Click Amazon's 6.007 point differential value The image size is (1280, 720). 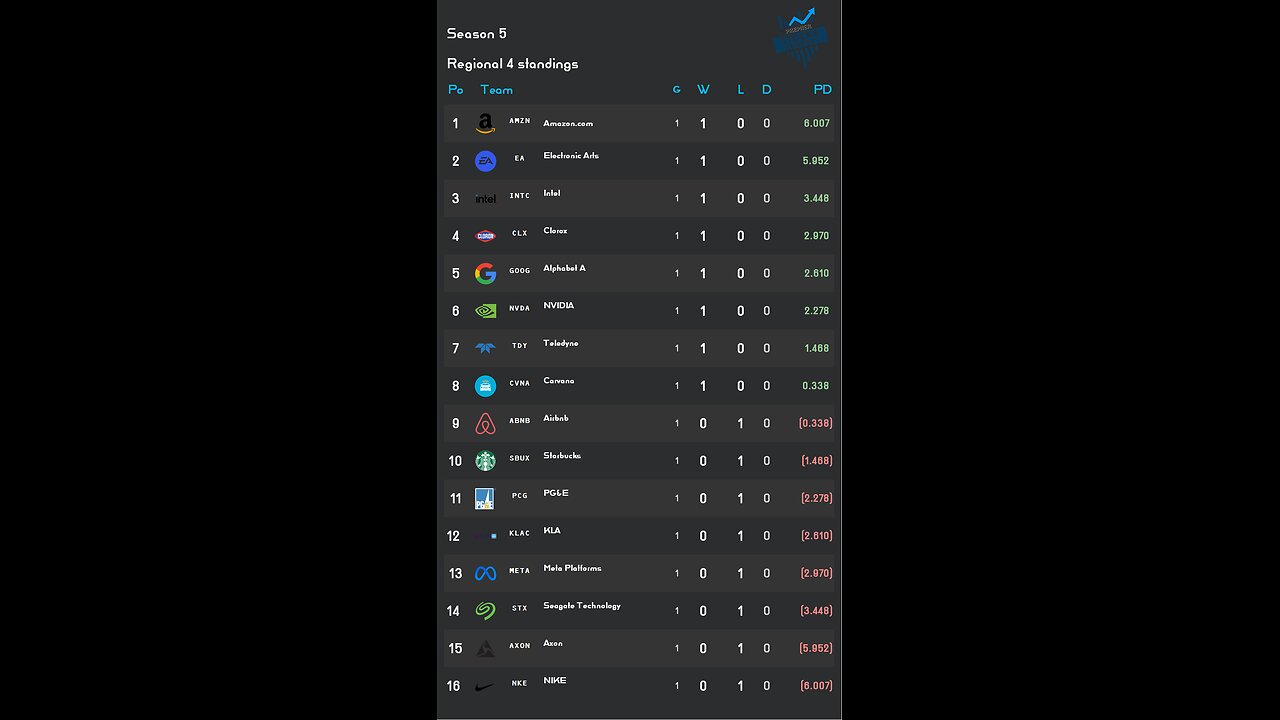pyautogui.click(x=816, y=124)
